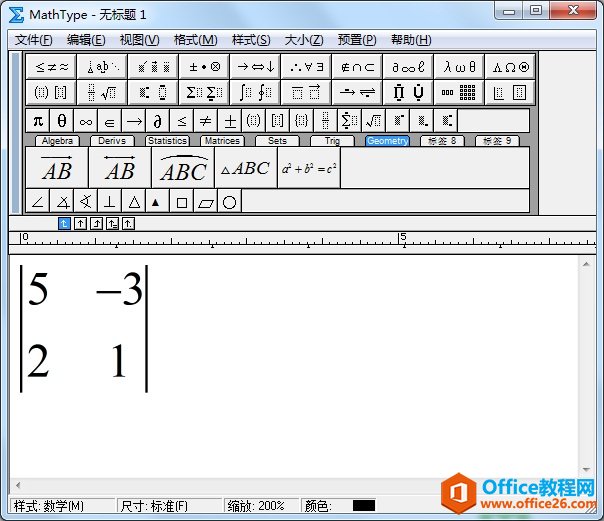The width and height of the screenshot is (604, 521).
Task: Insert the triangle ABC expression
Action: pos(245,168)
